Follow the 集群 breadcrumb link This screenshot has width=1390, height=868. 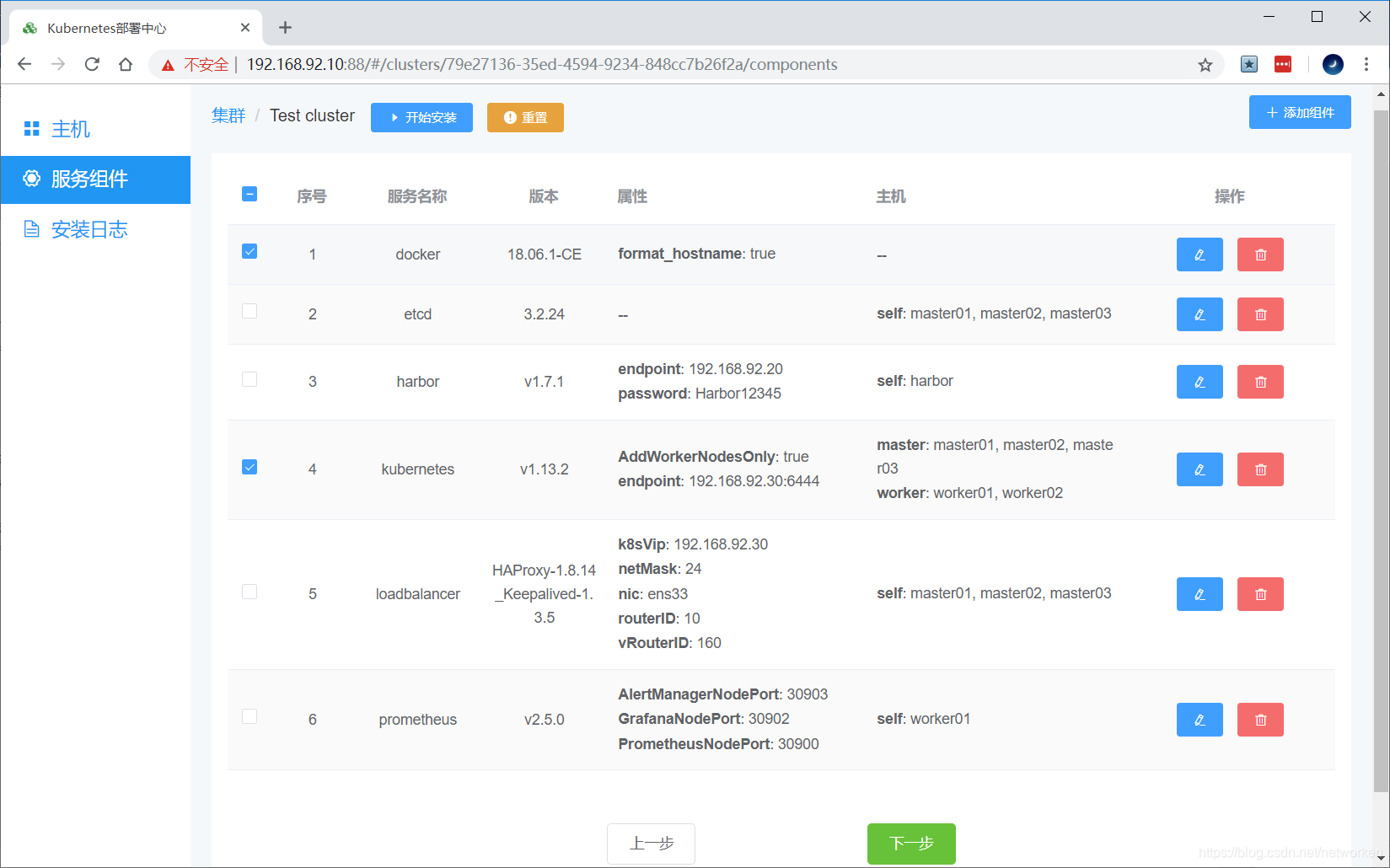228,115
